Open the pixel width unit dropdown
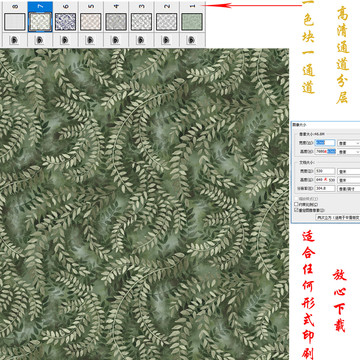The image size is (360, 360). pos(349,143)
